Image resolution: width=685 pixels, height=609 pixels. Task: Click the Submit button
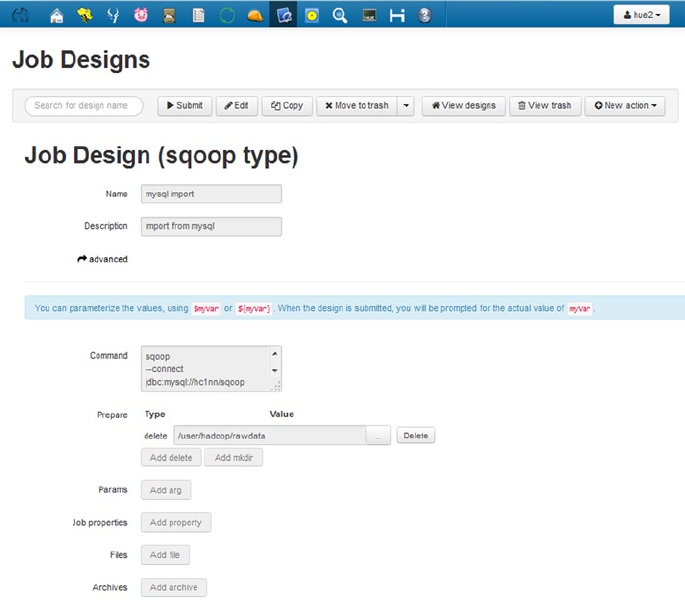[185, 106]
